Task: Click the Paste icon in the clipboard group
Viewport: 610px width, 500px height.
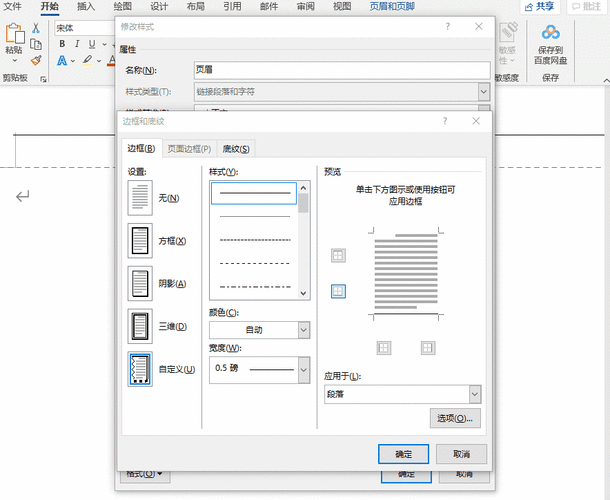Action: click(14, 34)
